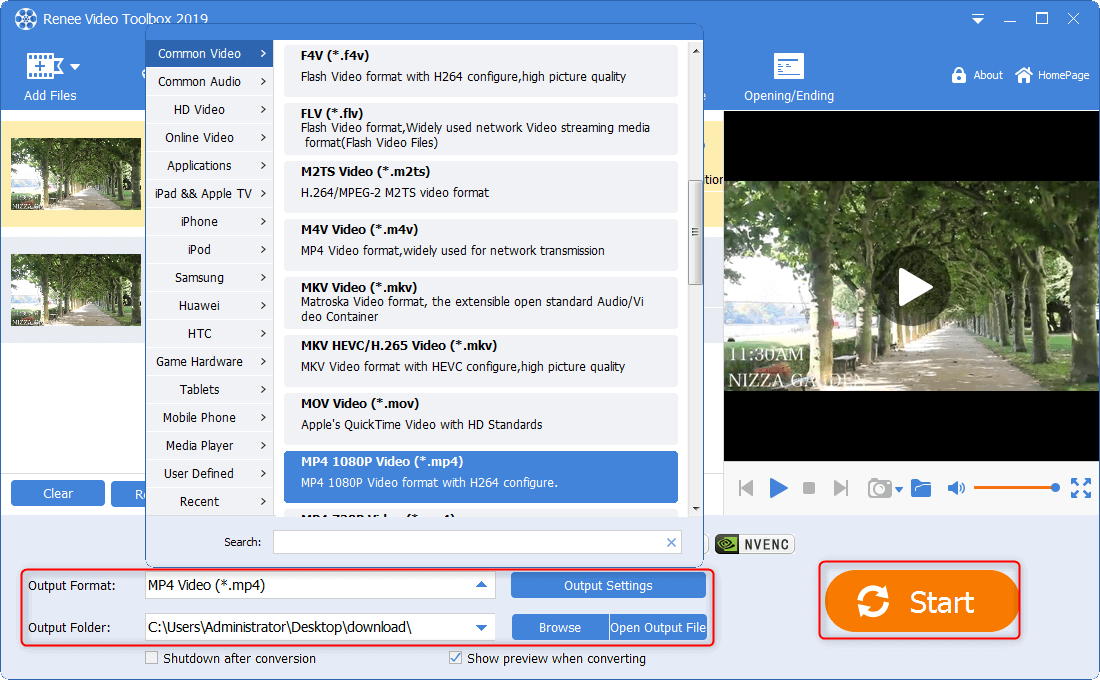The height and width of the screenshot is (680, 1100).
Task: Open the Add Files dropdown arrow
Action: [x=75, y=67]
